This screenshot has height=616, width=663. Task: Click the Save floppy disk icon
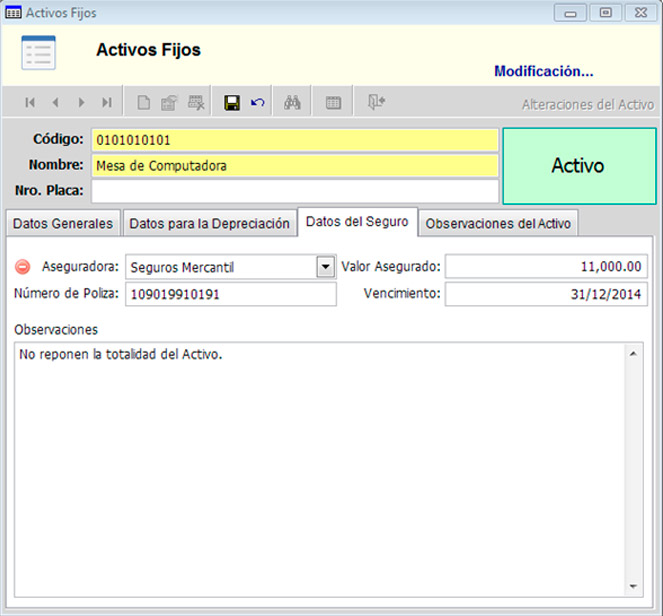point(232,103)
